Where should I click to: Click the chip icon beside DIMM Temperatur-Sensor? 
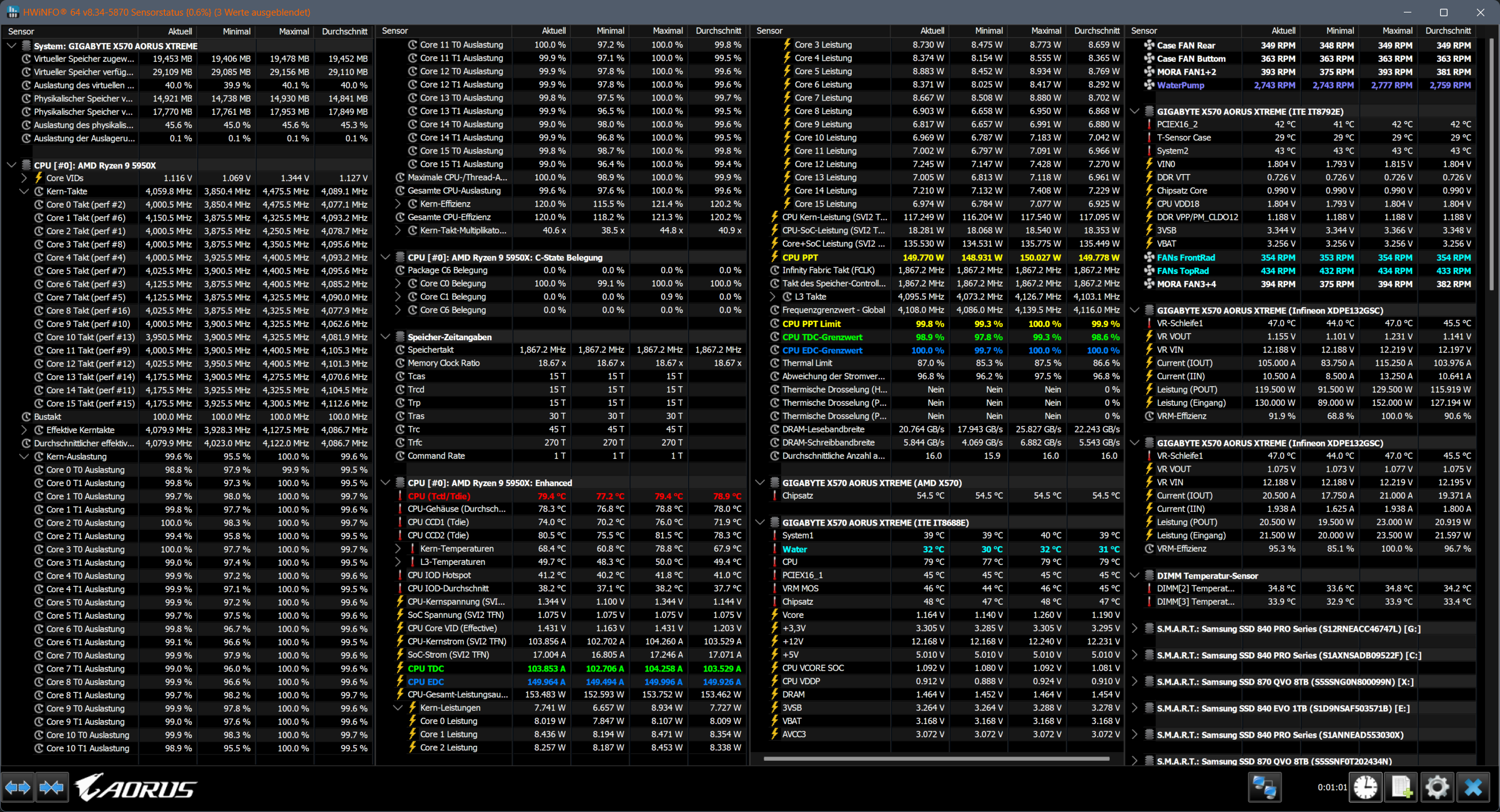click(1149, 575)
